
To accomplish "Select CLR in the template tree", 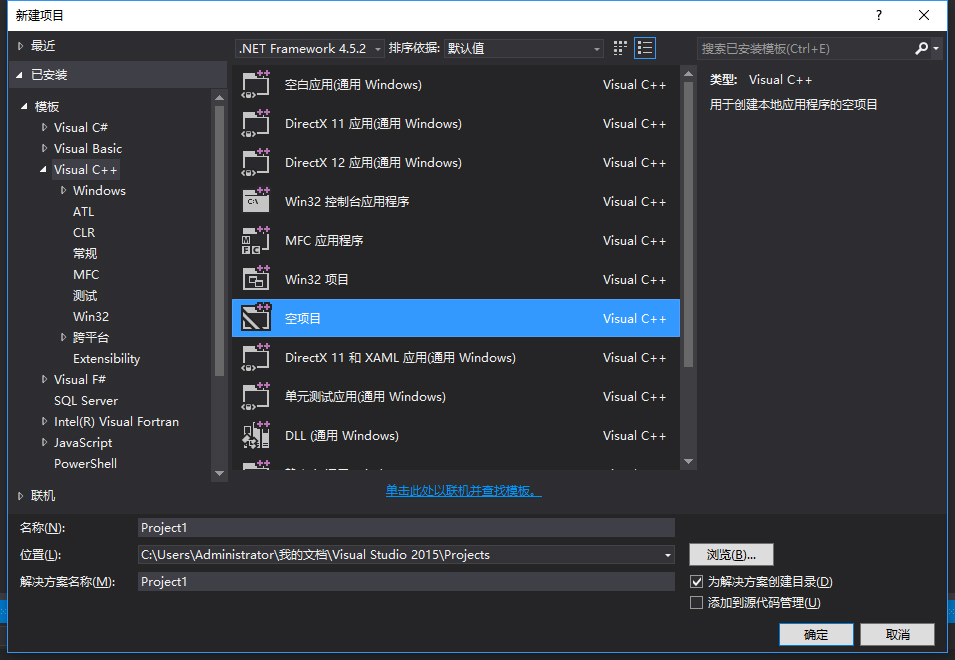I will 84,233.
